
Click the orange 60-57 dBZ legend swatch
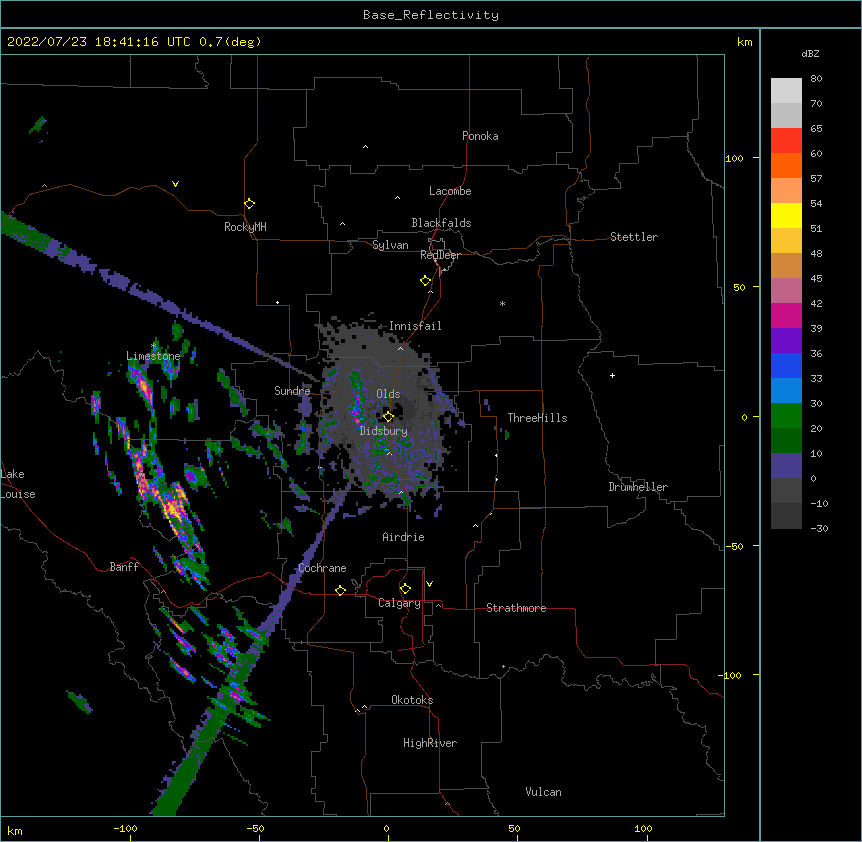[x=786, y=165]
